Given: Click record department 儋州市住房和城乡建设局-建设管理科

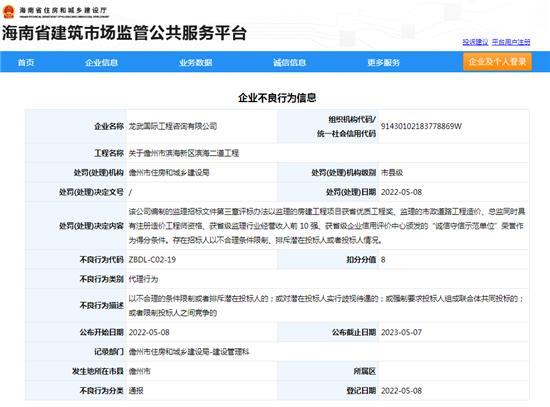Looking at the screenshot, I should 189,352.
